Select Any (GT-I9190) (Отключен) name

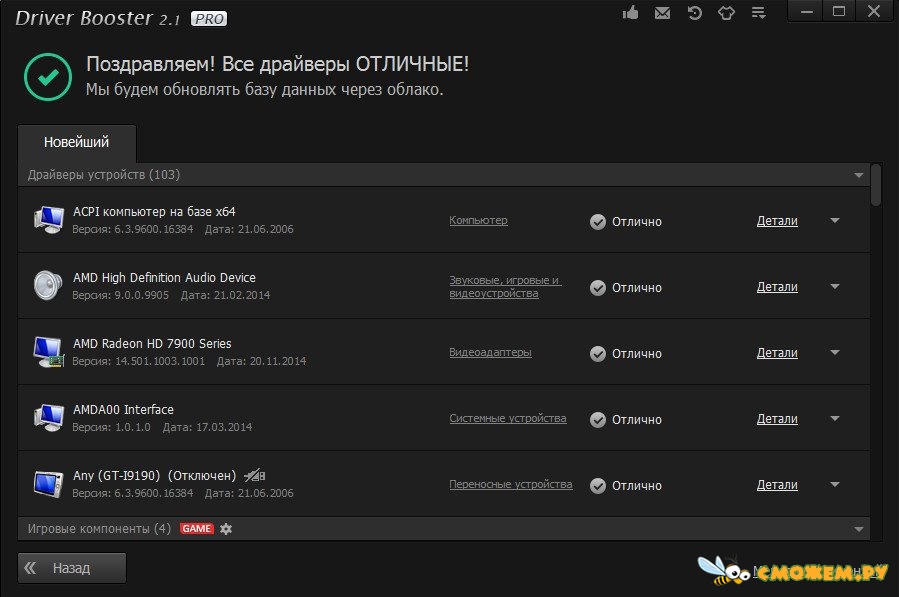pos(154,475)
